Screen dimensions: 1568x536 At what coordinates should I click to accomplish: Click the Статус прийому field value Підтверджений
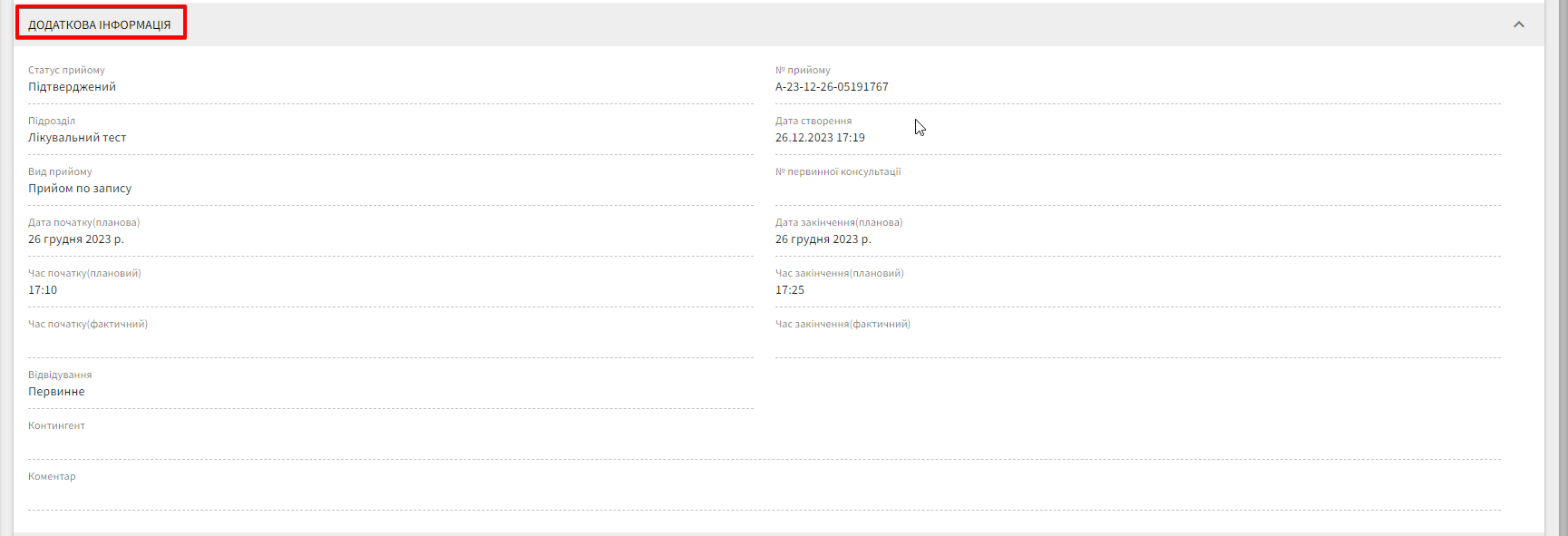click(73, 87)
